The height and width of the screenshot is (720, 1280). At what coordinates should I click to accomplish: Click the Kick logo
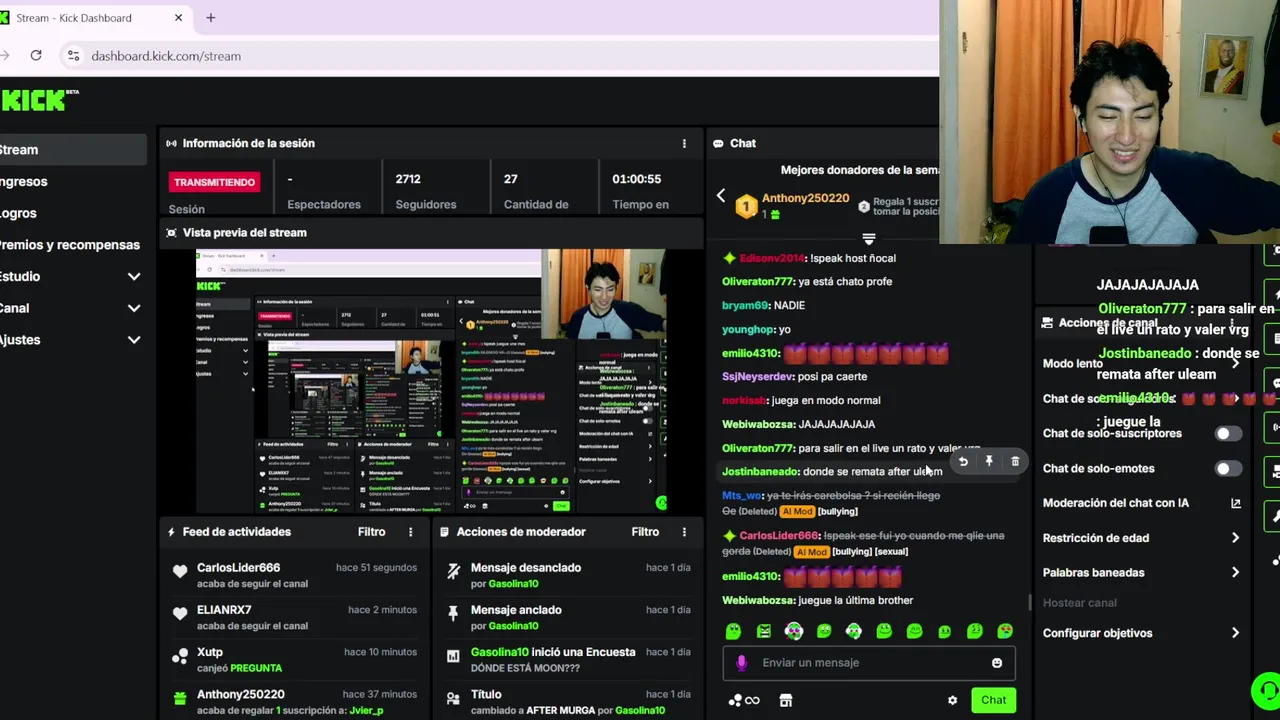coord(38,99)
